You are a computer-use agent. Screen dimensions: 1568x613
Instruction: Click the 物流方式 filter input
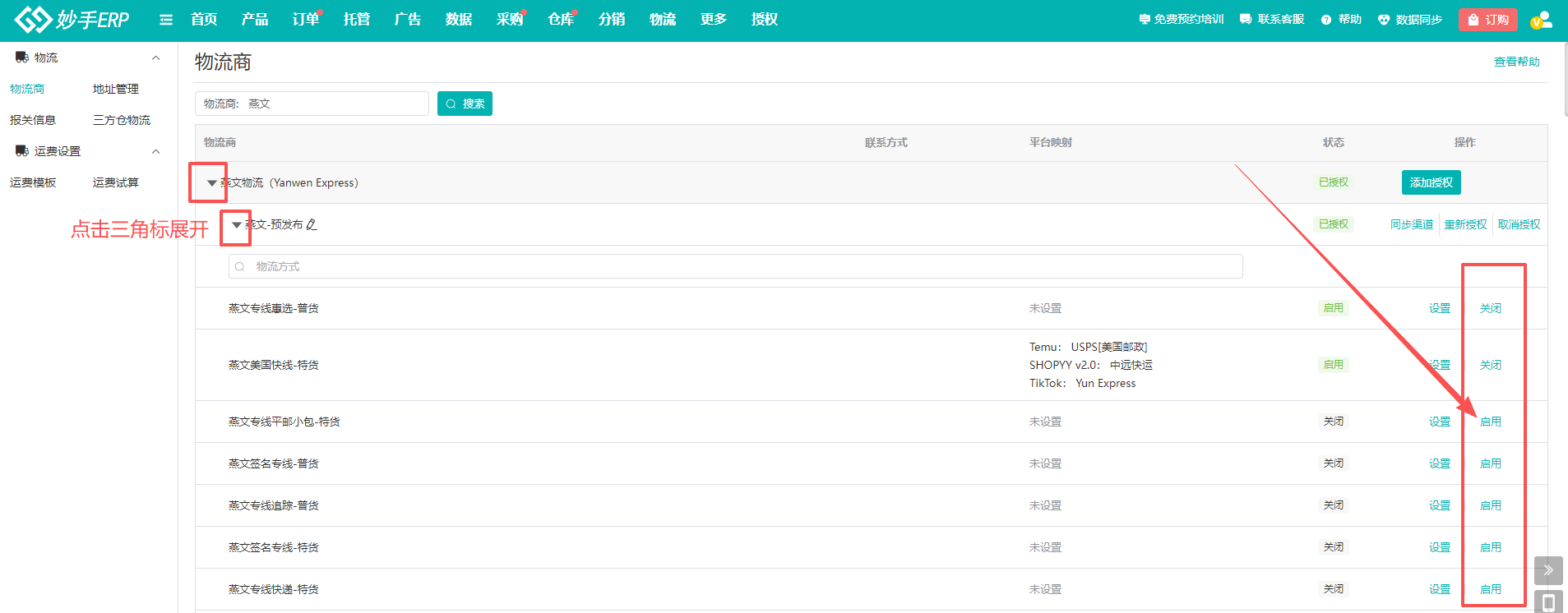(735, 266)
